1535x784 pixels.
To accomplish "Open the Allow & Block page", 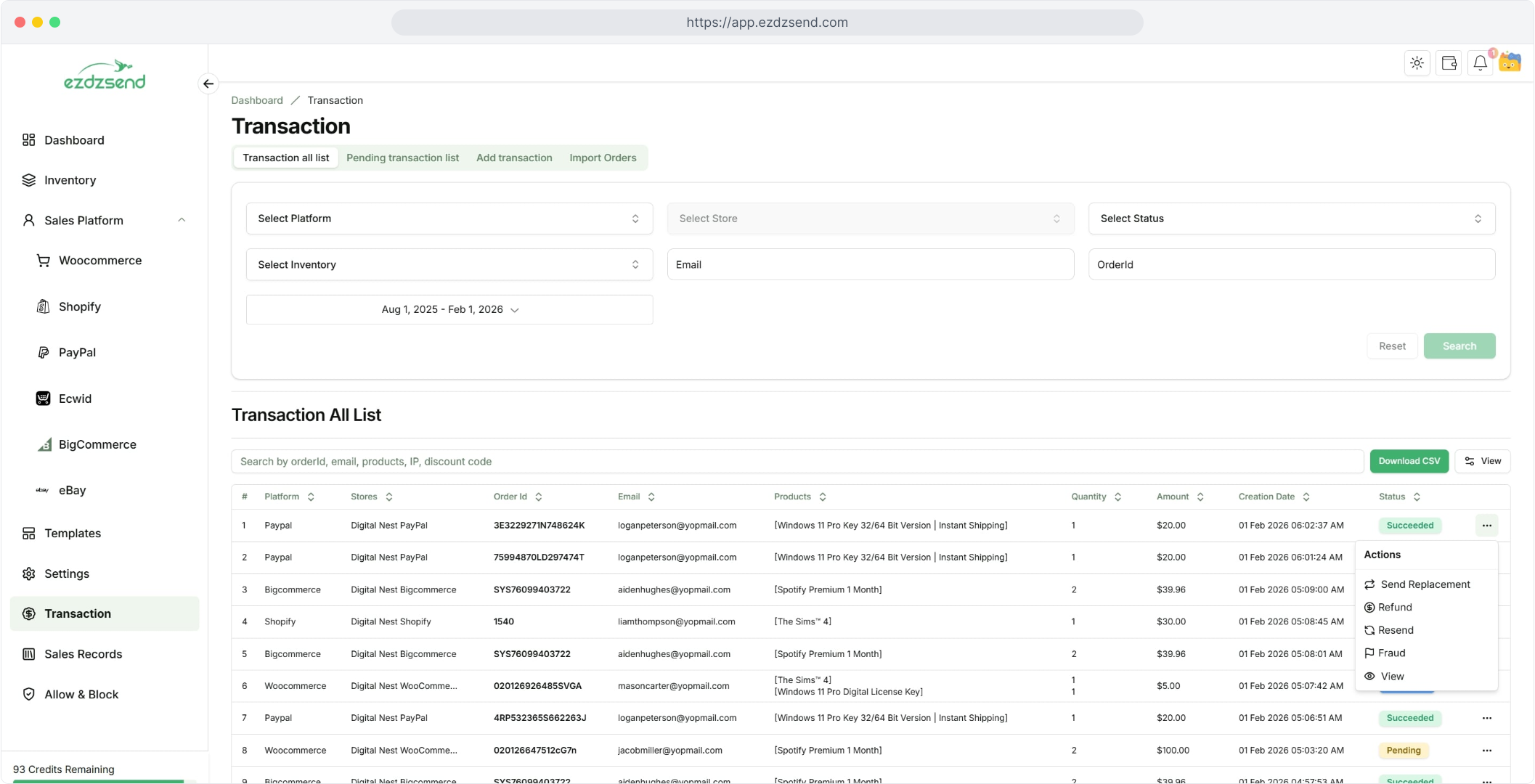I will (x=81, y=694).
